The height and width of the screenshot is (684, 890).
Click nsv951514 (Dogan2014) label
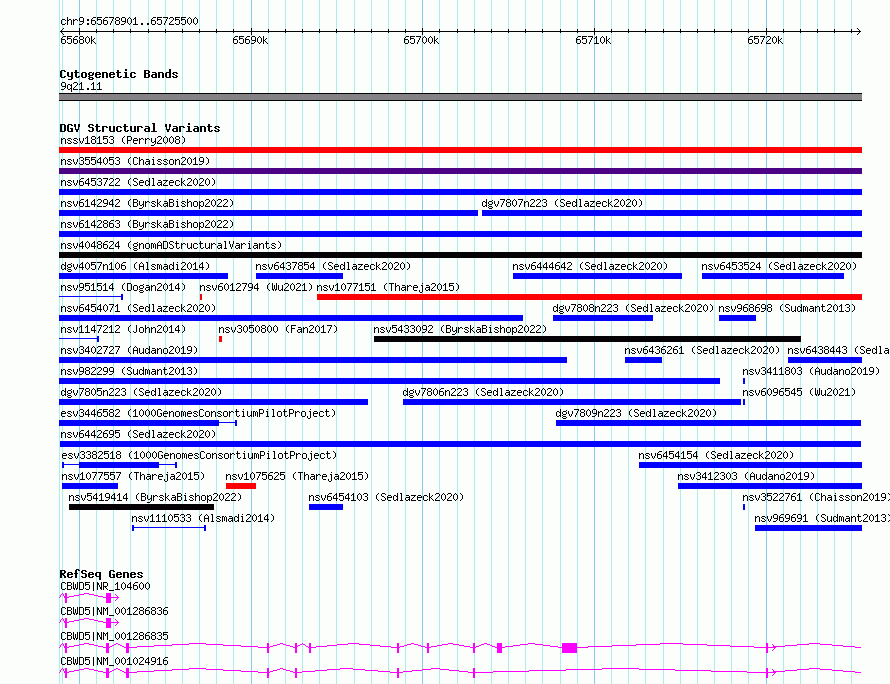click(123, 287)
